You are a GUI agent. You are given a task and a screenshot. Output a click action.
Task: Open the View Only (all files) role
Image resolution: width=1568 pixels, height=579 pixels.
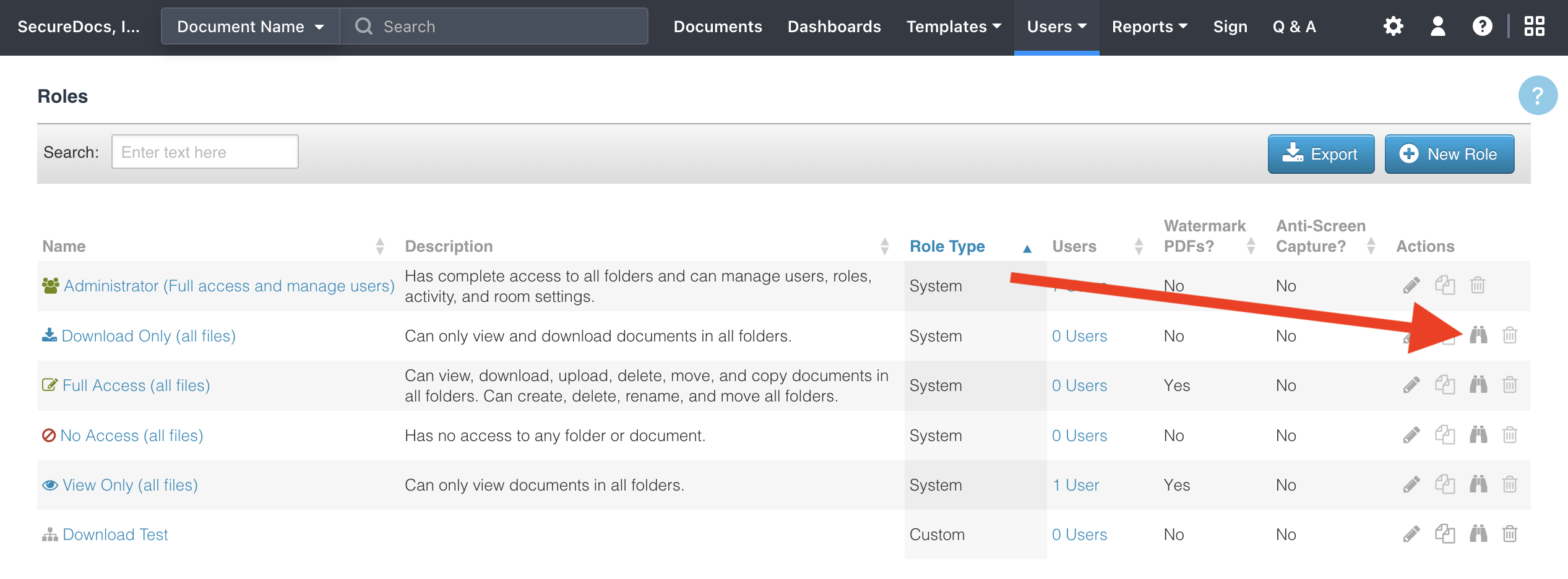[x=130, y=485]
